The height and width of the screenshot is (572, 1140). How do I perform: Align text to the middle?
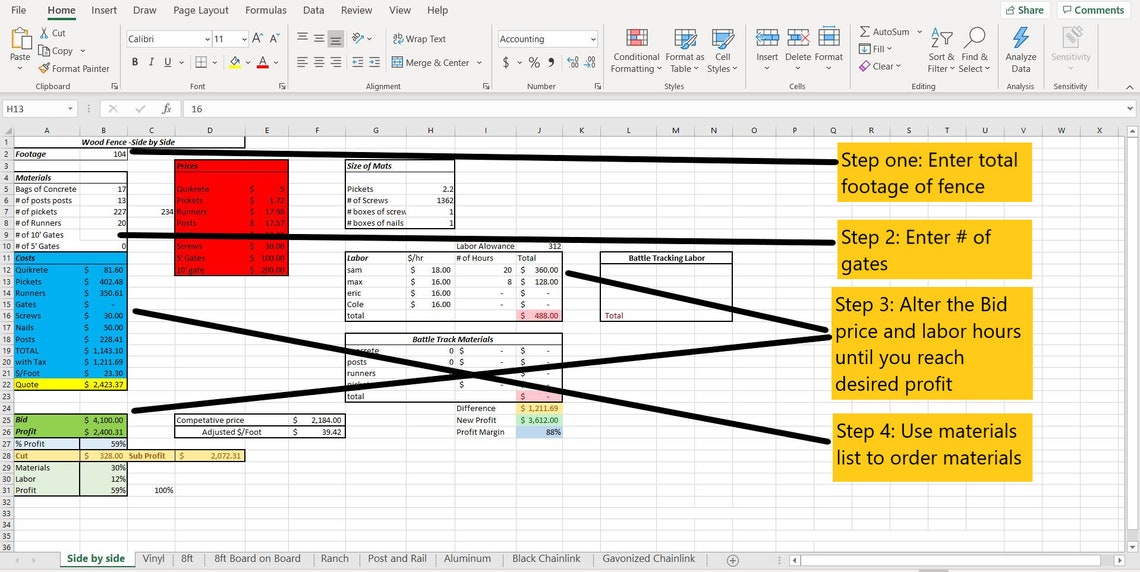tap(319, 39)
